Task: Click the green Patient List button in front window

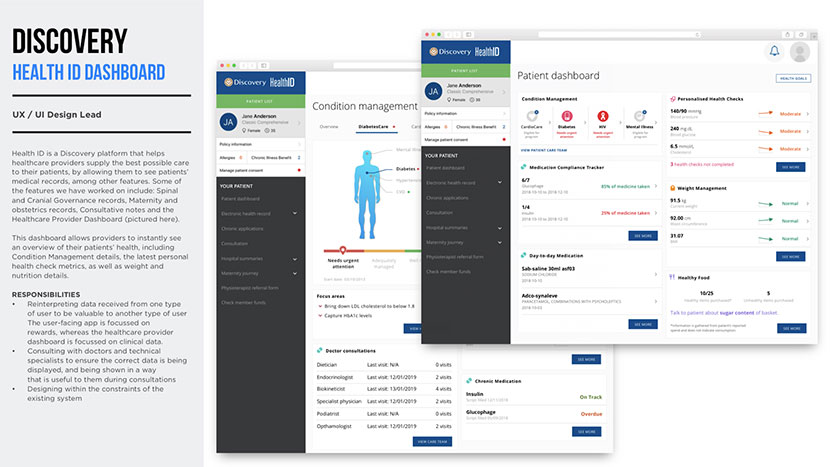Action: coord(466,71)
